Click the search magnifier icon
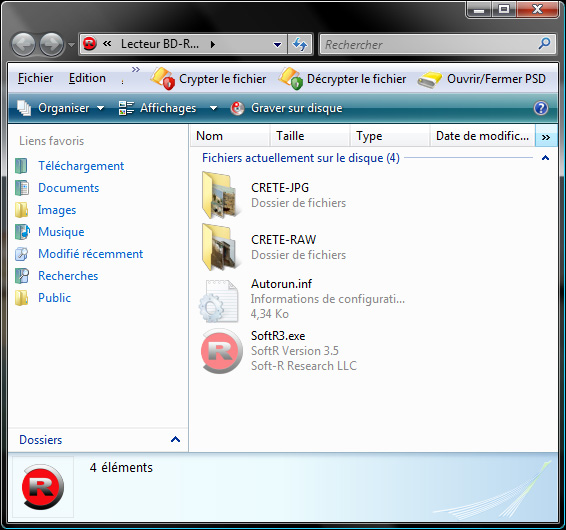Screen dimensions: 566x530 (x=544, y=44)
